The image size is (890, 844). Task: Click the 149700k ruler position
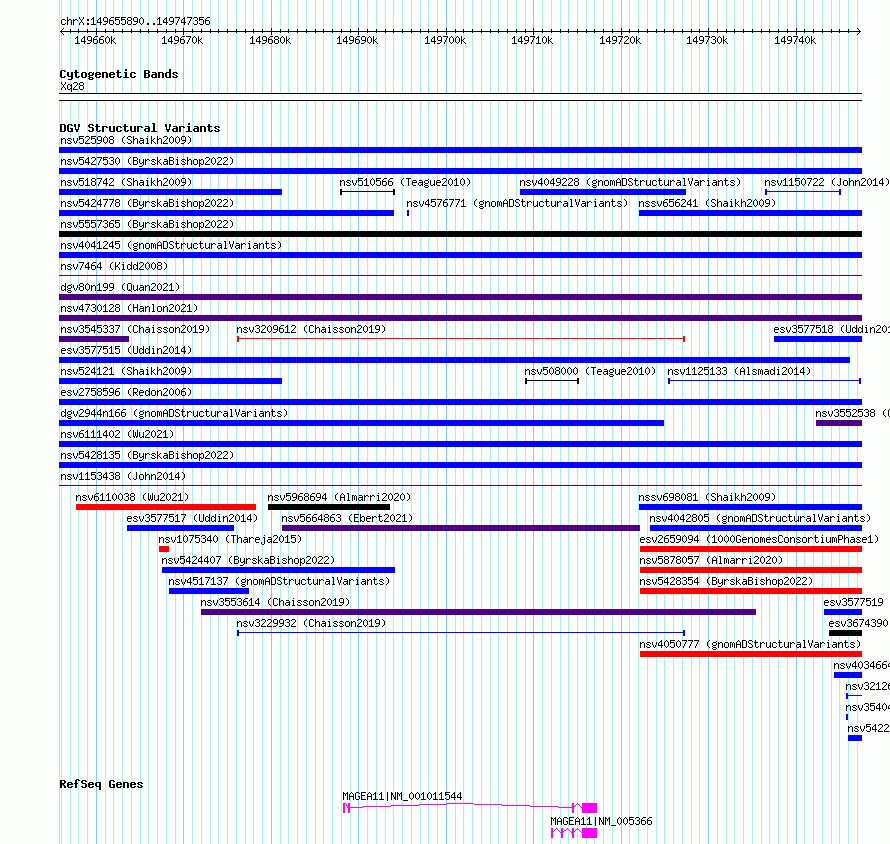coord(445,40)
